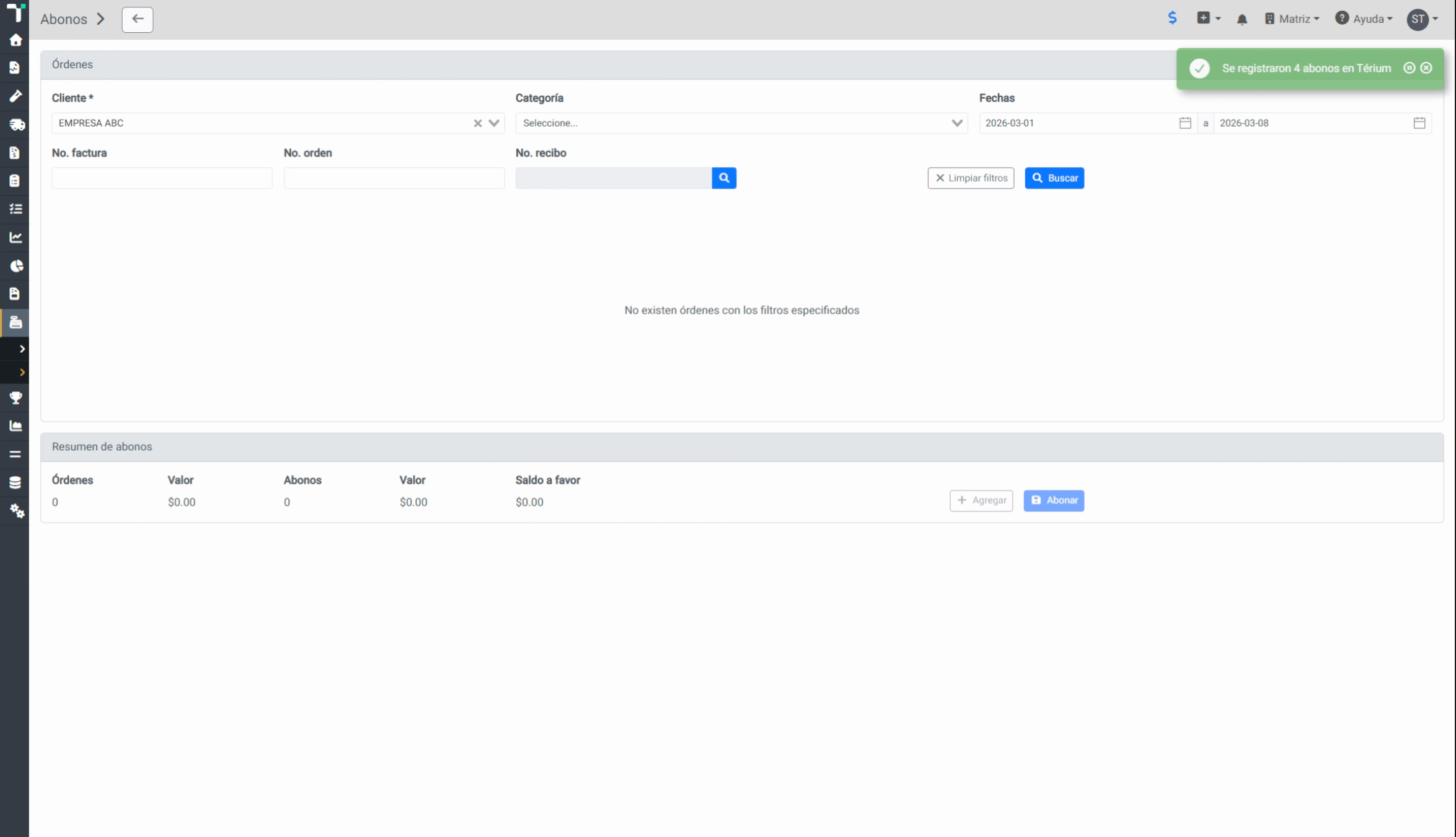
Task: Pause the success notification toast
Action: (x=1409, y=68)
